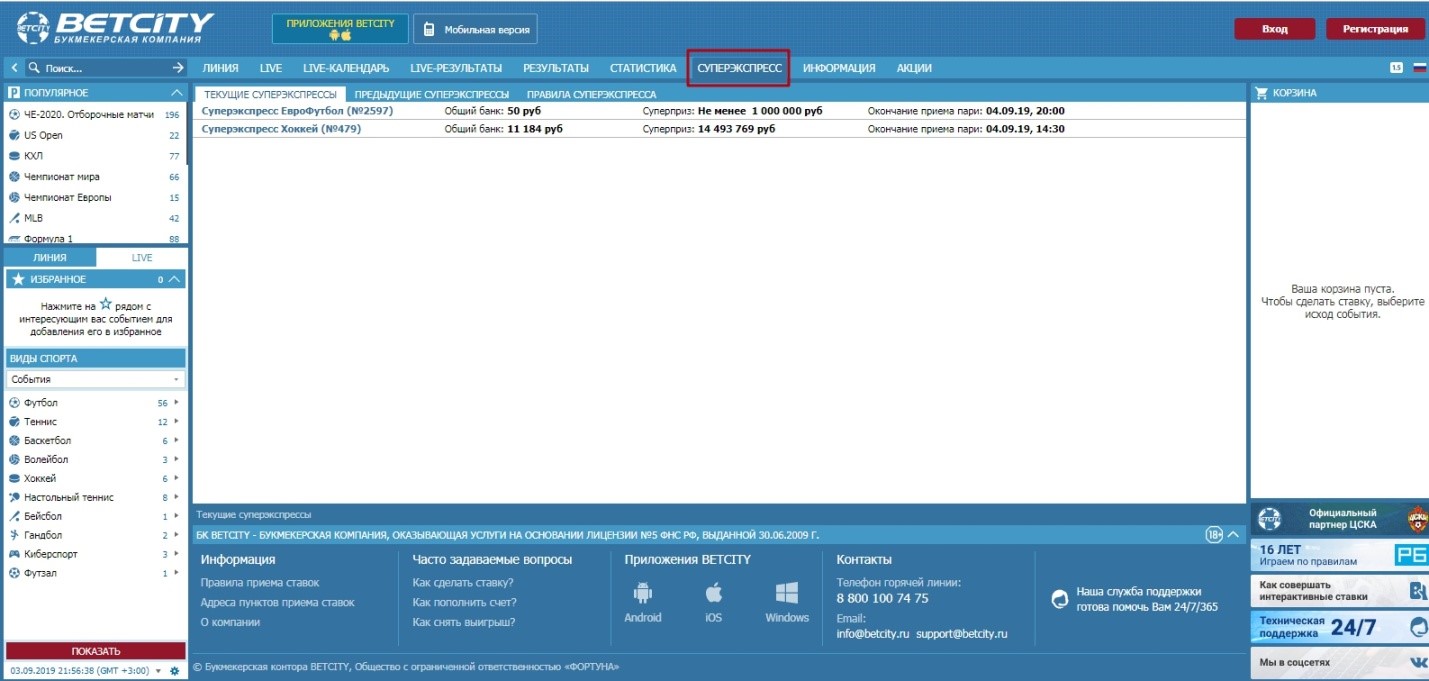
Task: Expand the Футбол sport category
Action: coord(176,402)
